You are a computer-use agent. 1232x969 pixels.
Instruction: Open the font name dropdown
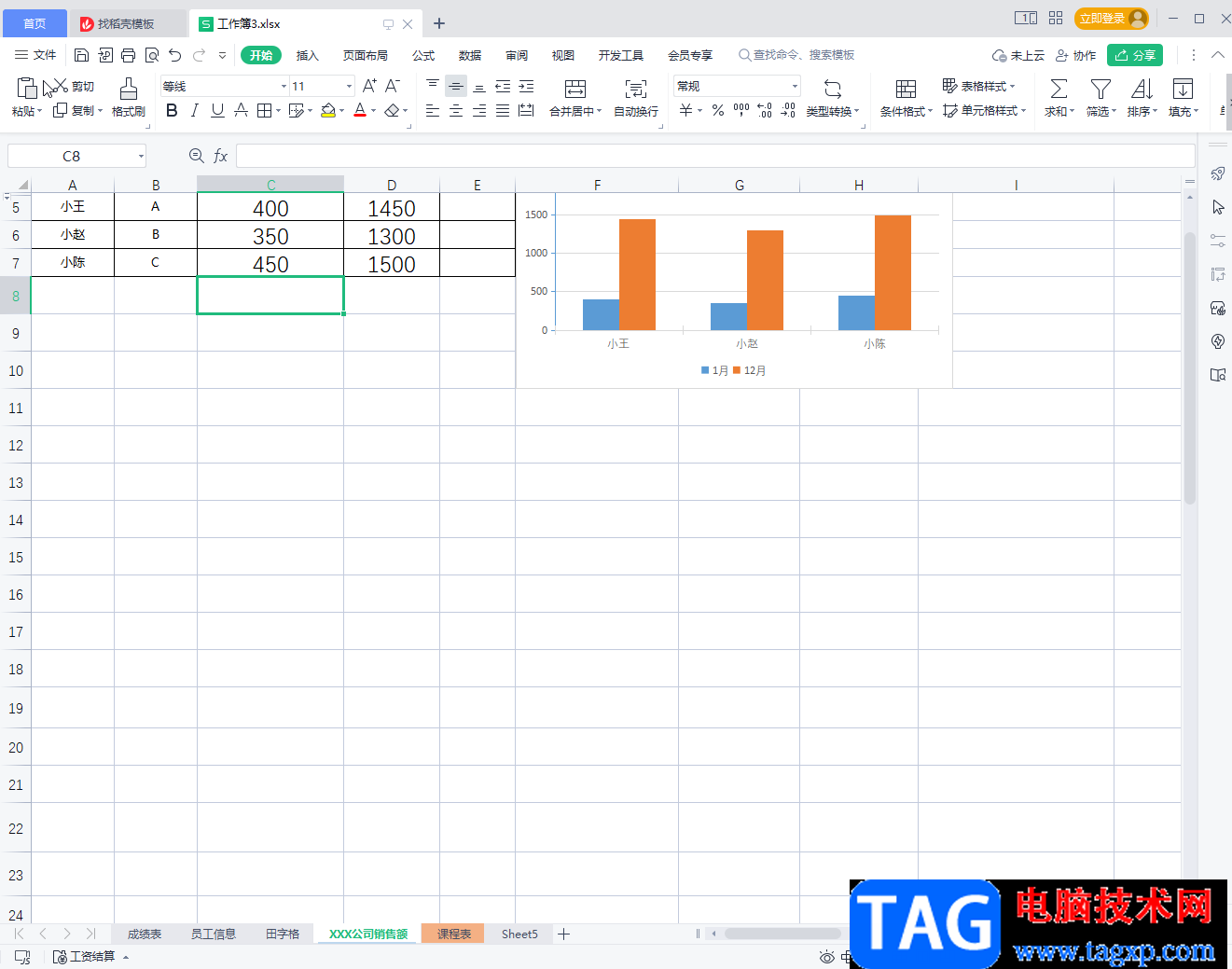tap(284, 86)
